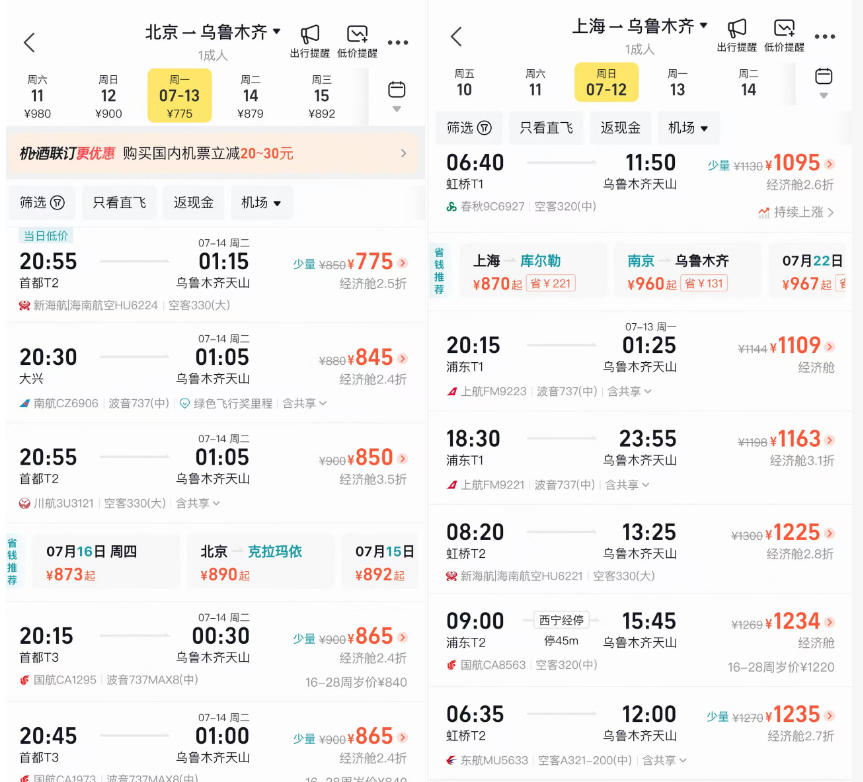Open 上海→库尔勒 ¥870起 suggestion
863x782 pixels.
(x=533, y=271)
